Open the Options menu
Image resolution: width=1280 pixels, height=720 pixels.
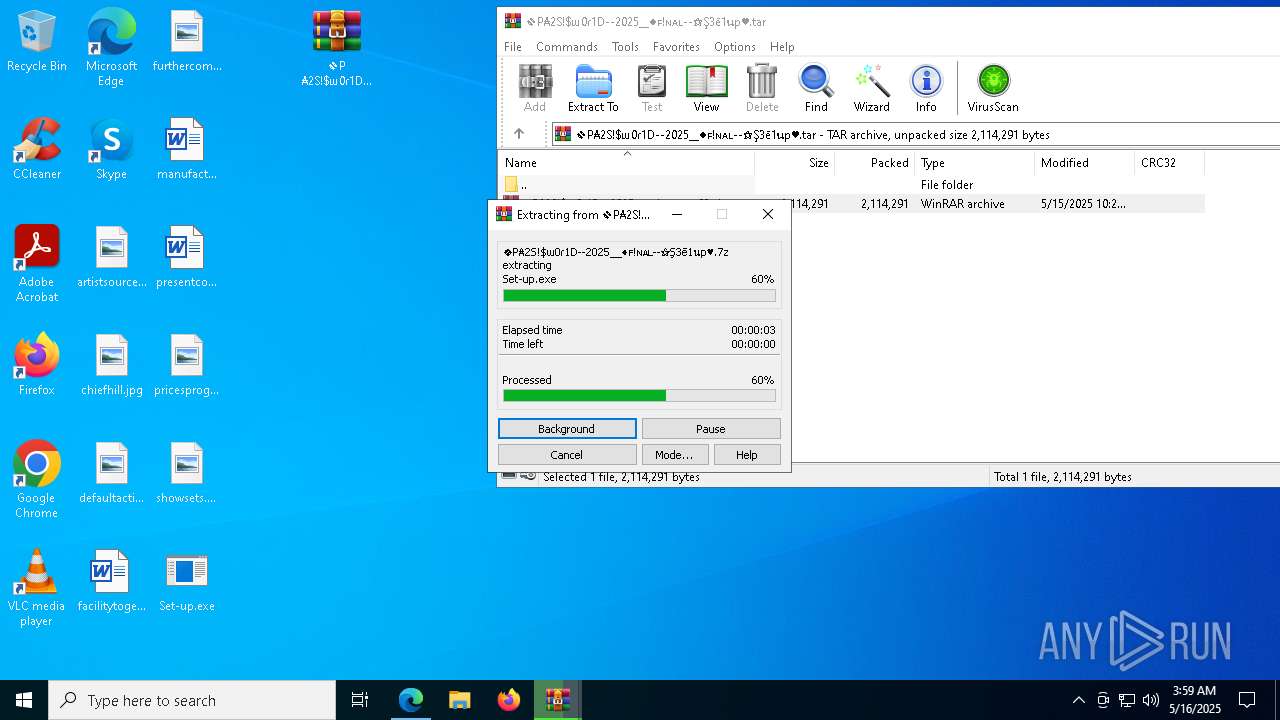coord(735,47)
